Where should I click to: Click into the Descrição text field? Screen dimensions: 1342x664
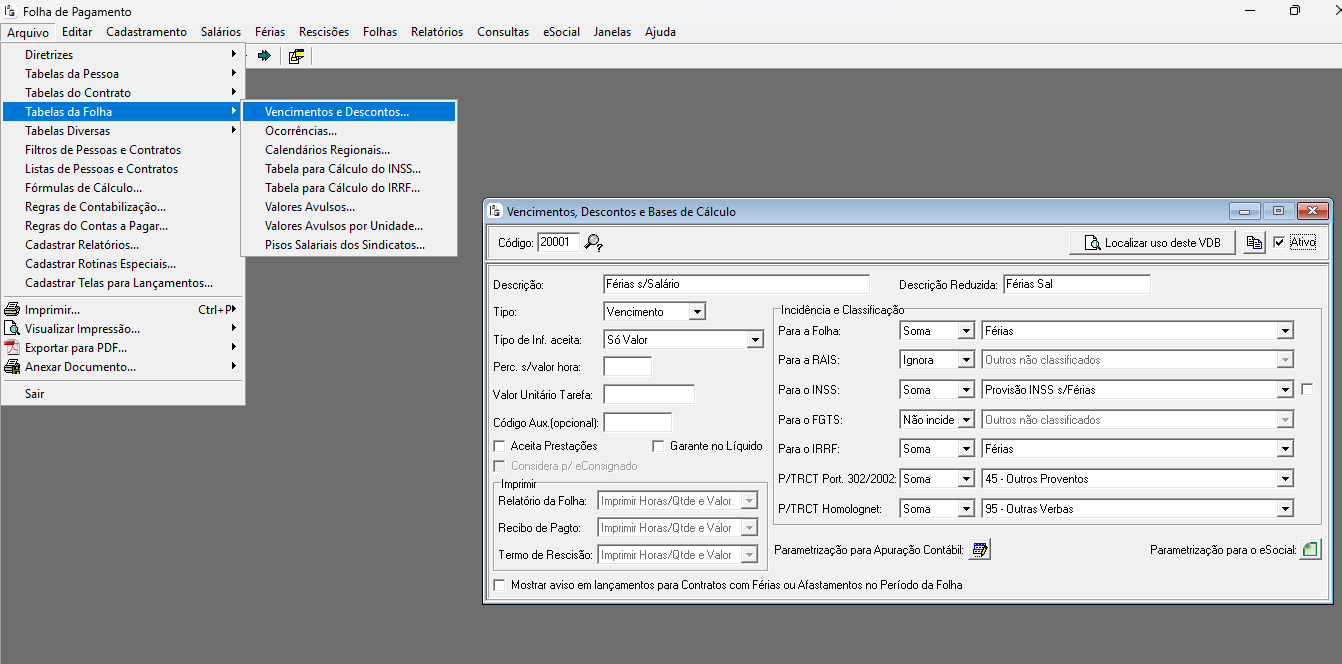click(x=736, y=285)
